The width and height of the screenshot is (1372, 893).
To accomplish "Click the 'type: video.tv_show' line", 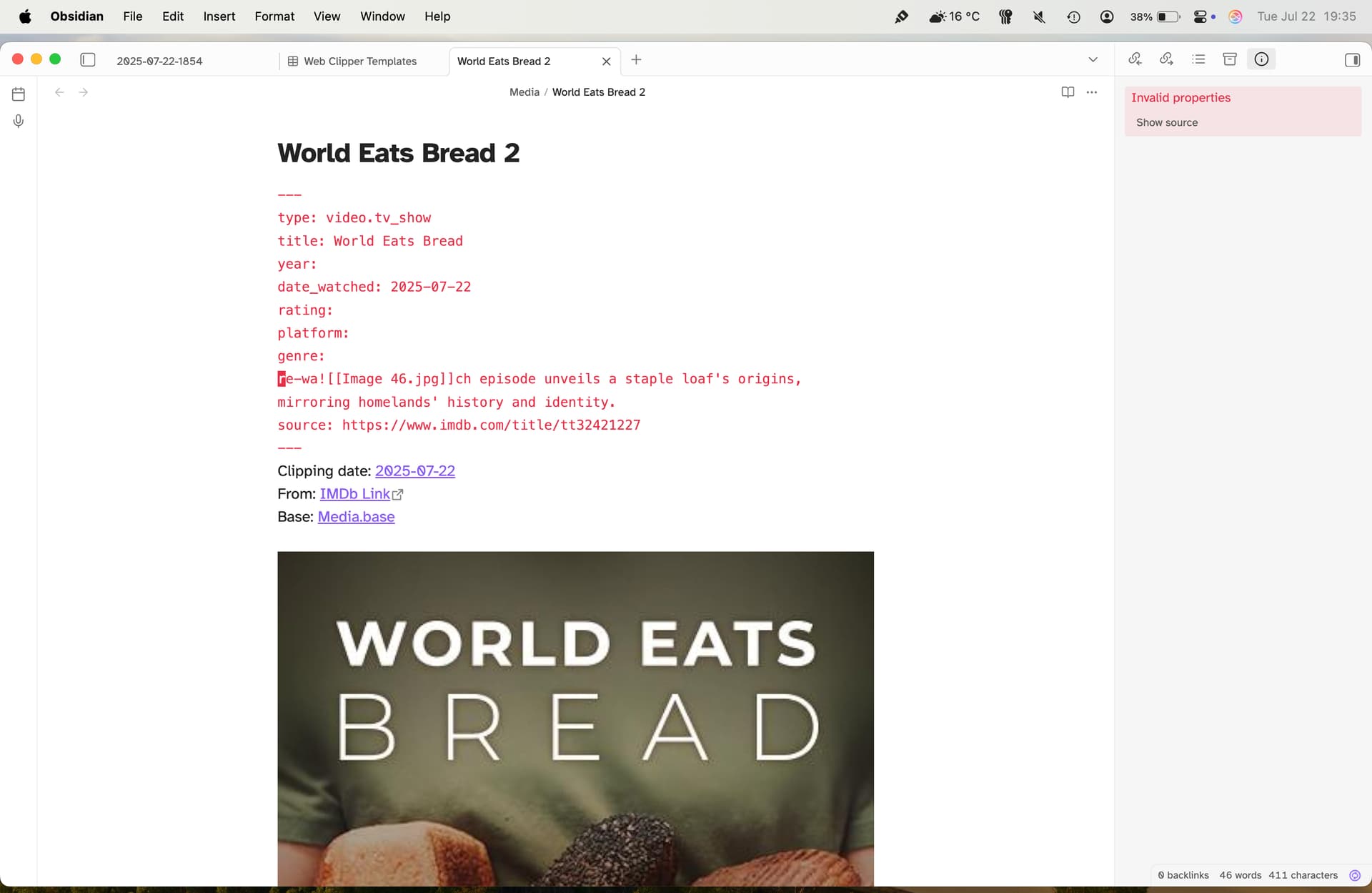I will [x=354, y=218].
